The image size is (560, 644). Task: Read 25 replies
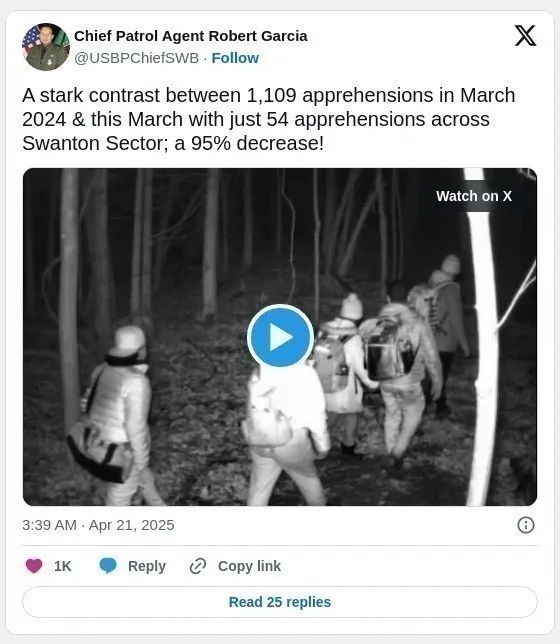pyautogui.click(x=280, y=602)
